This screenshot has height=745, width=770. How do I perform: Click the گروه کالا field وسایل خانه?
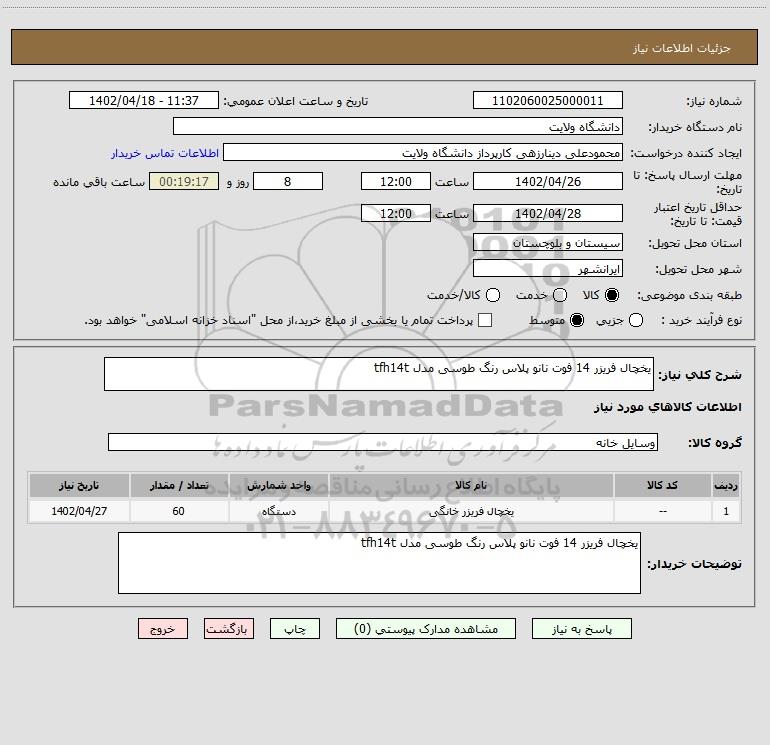(383, 442)
